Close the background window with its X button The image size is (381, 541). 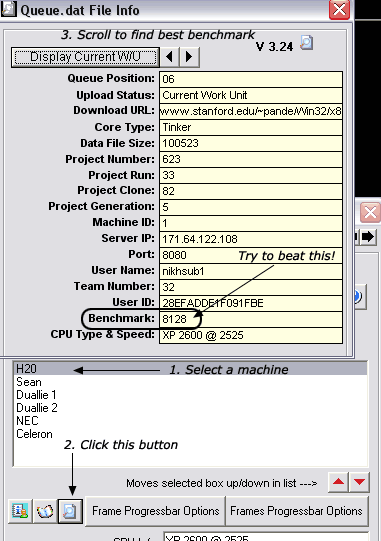click(370, 212)
